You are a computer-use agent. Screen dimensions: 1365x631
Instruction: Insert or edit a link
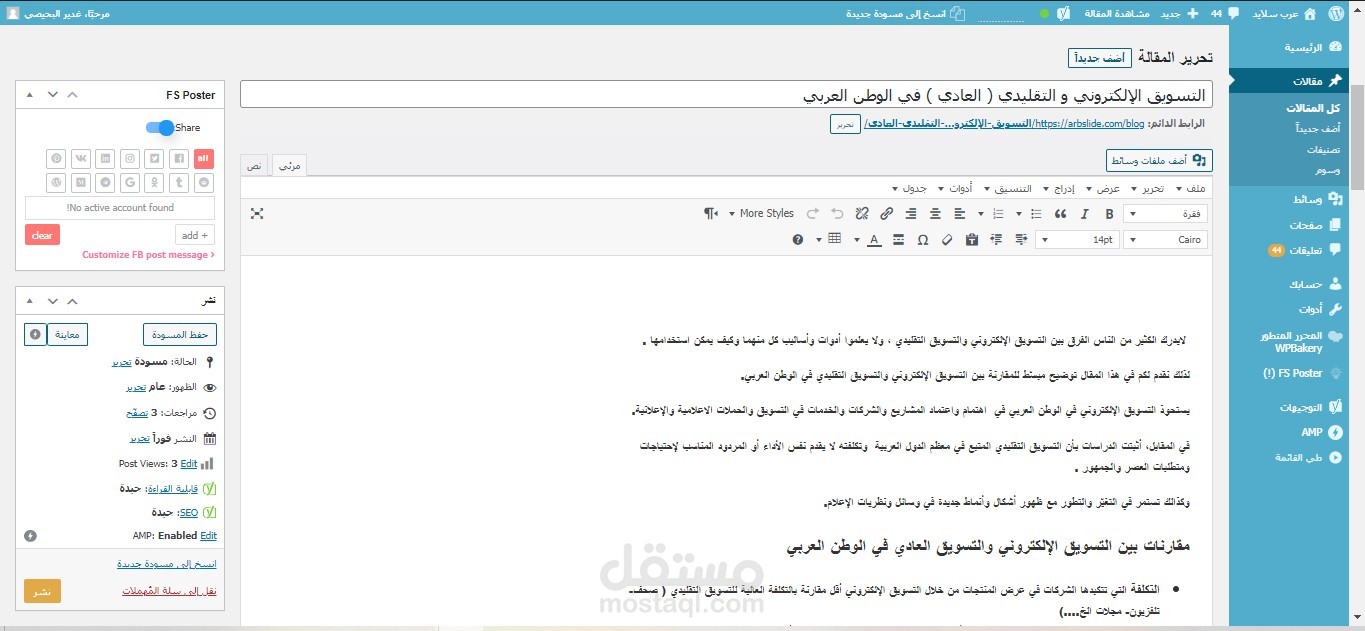pyautogui.click(x=886, y=214)
